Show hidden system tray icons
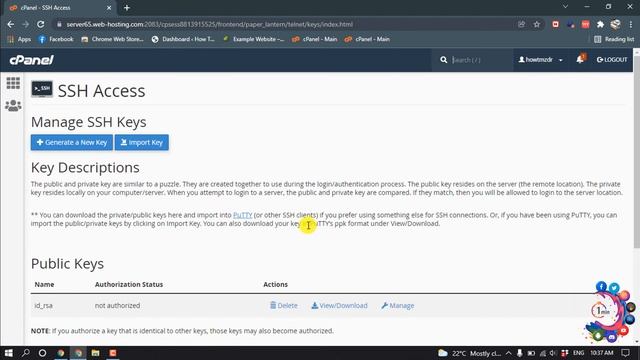 pos(509,353)
